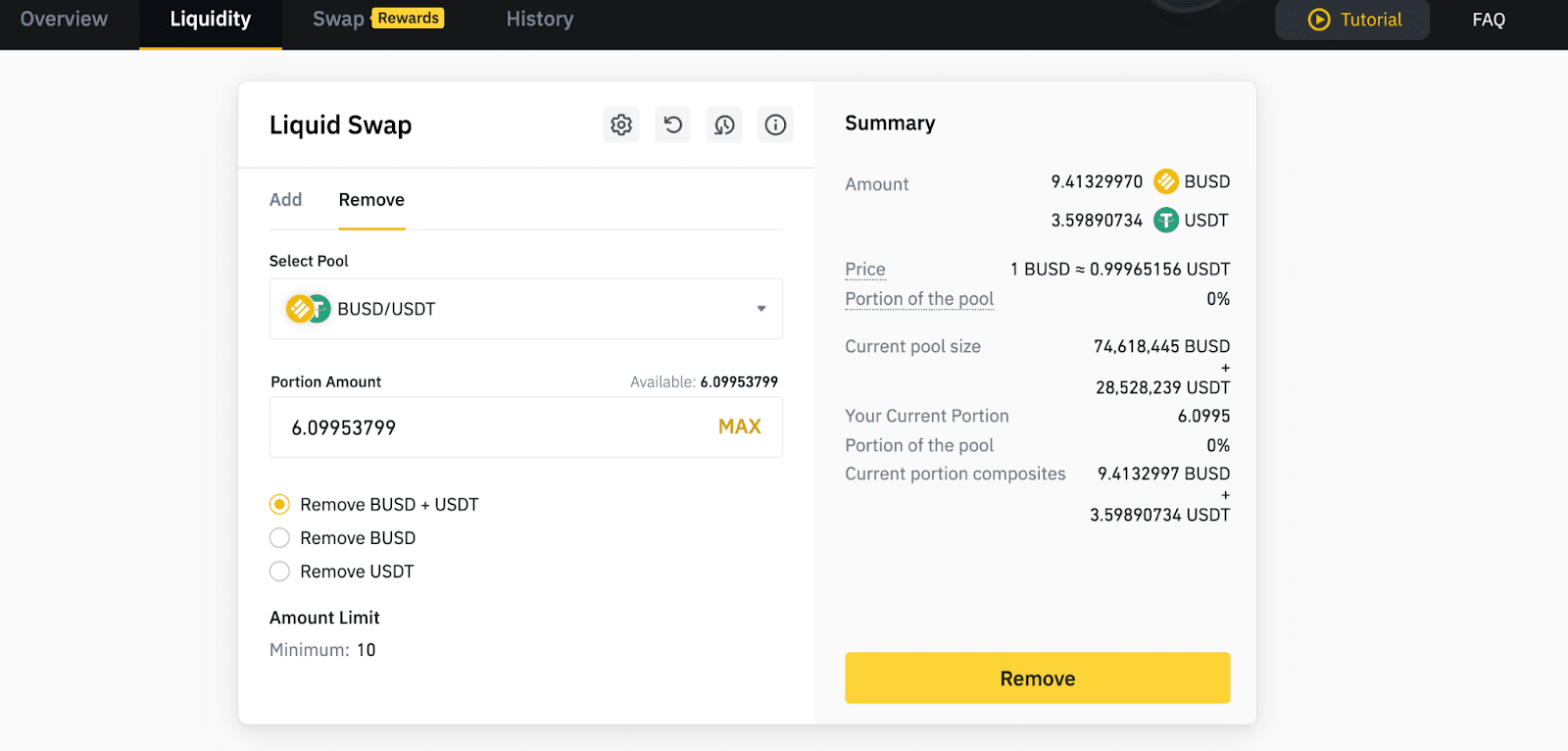Click the BUSD coin icon in Summary

click(x=1166, y=181)
